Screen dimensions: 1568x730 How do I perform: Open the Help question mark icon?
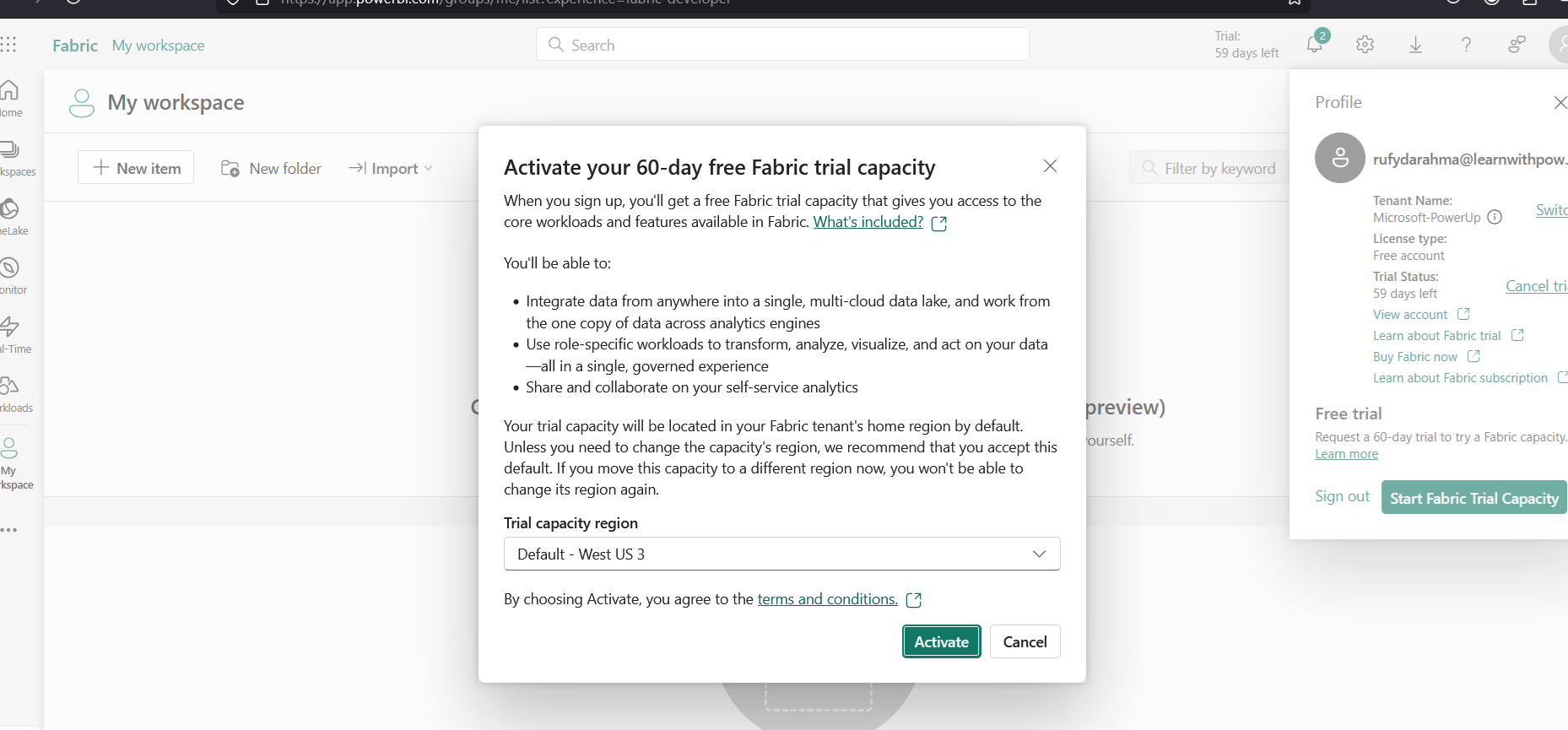click(1466, 45)
